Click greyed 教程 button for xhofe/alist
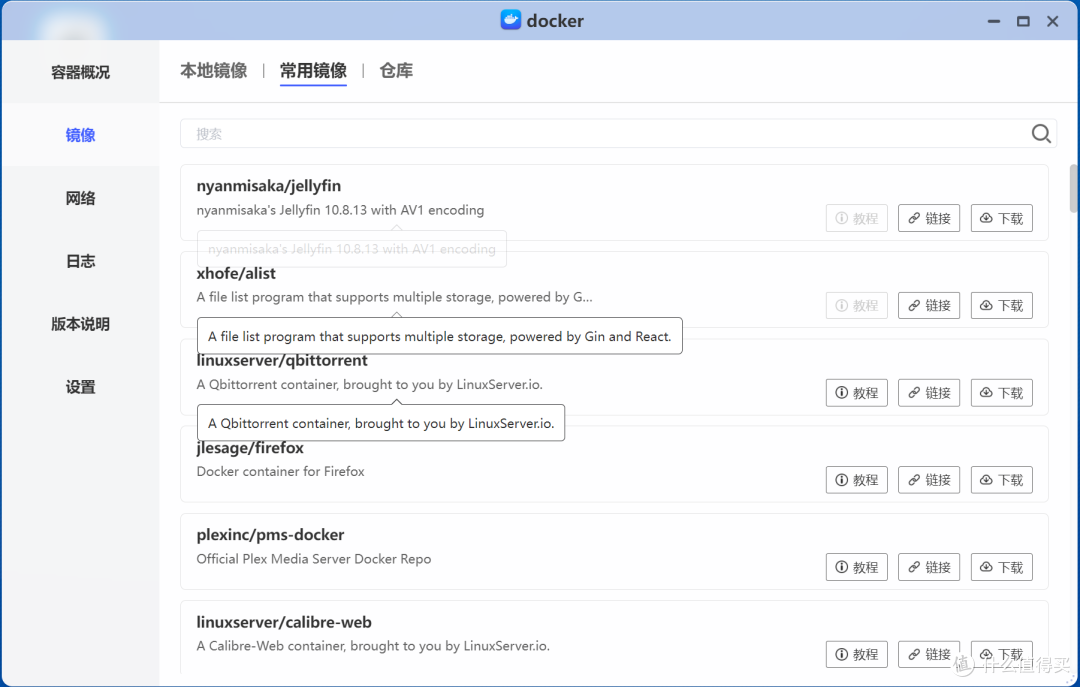The image size is (1080, 687). [x=857, y=305]
